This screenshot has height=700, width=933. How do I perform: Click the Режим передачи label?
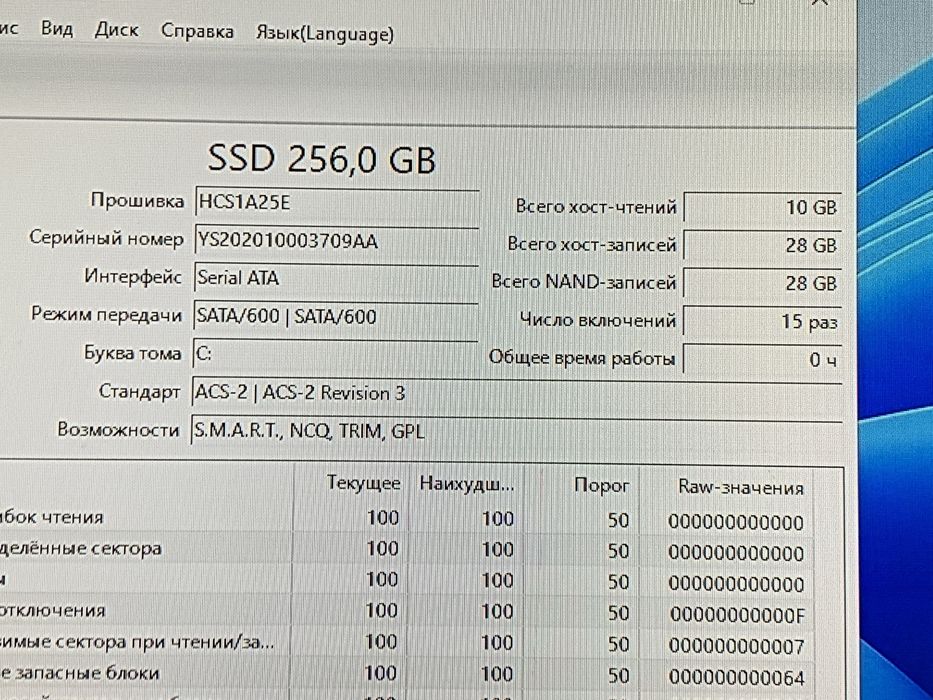[x=106, y=314]
